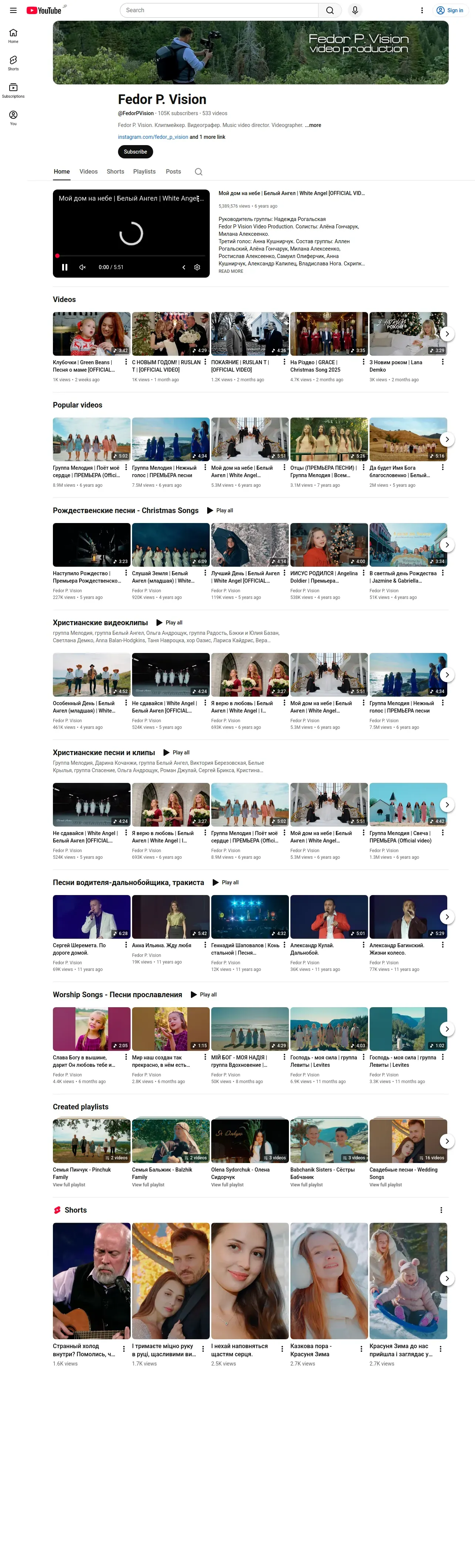Expand channel description with ...more
The image size is (475, 1568).
[x=313, y=125]
